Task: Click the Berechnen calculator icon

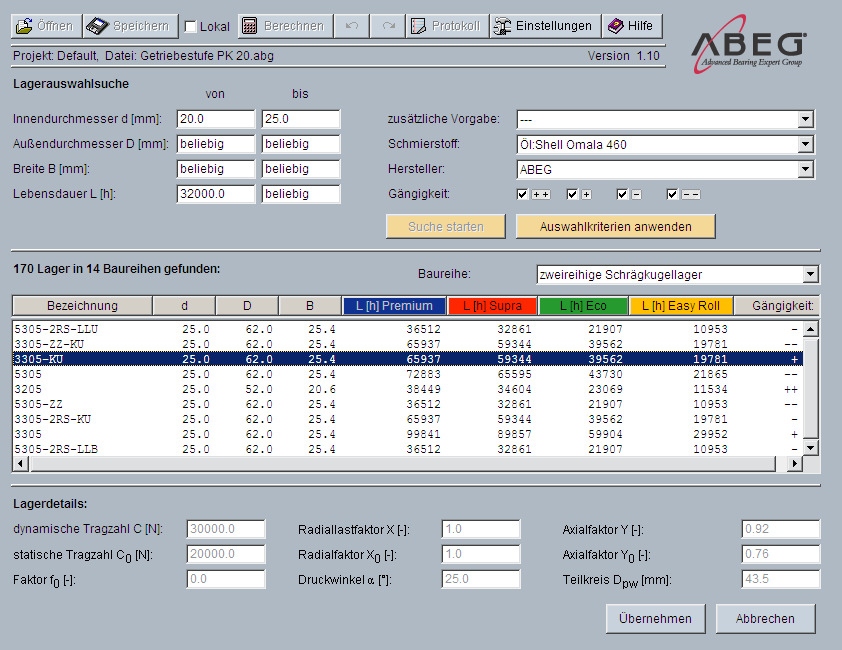Action: point(249,26)
